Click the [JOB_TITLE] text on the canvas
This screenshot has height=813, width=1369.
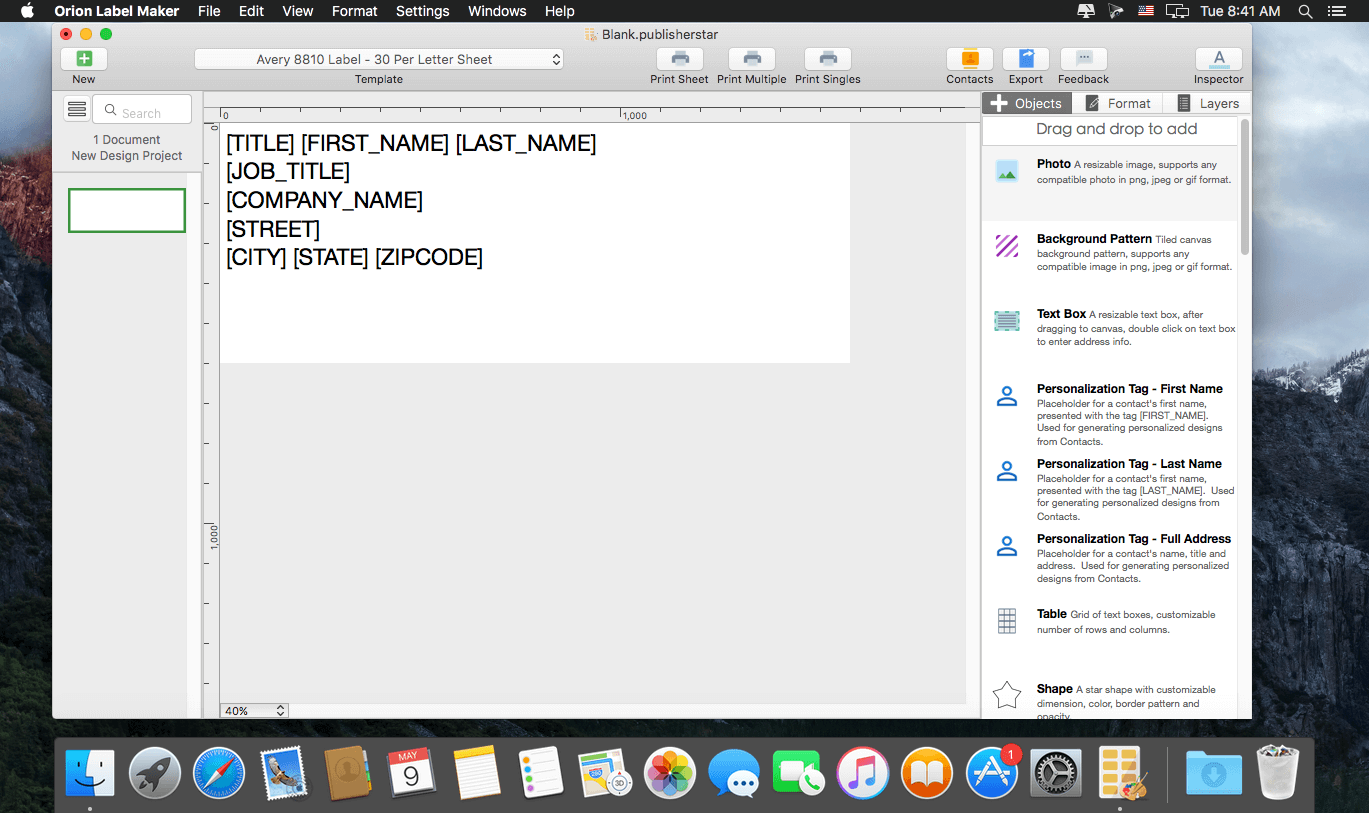click(x=288, y=172)
